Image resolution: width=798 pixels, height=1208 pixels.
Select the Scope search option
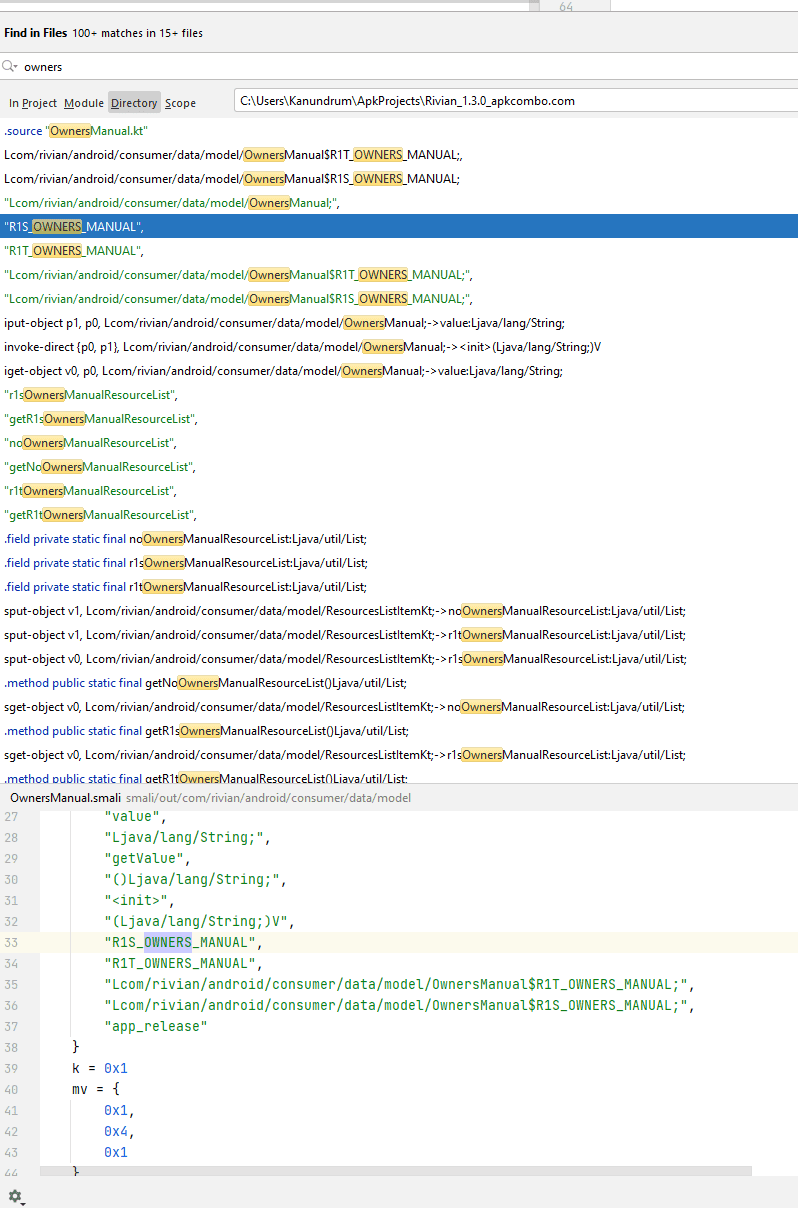point(181,103)
